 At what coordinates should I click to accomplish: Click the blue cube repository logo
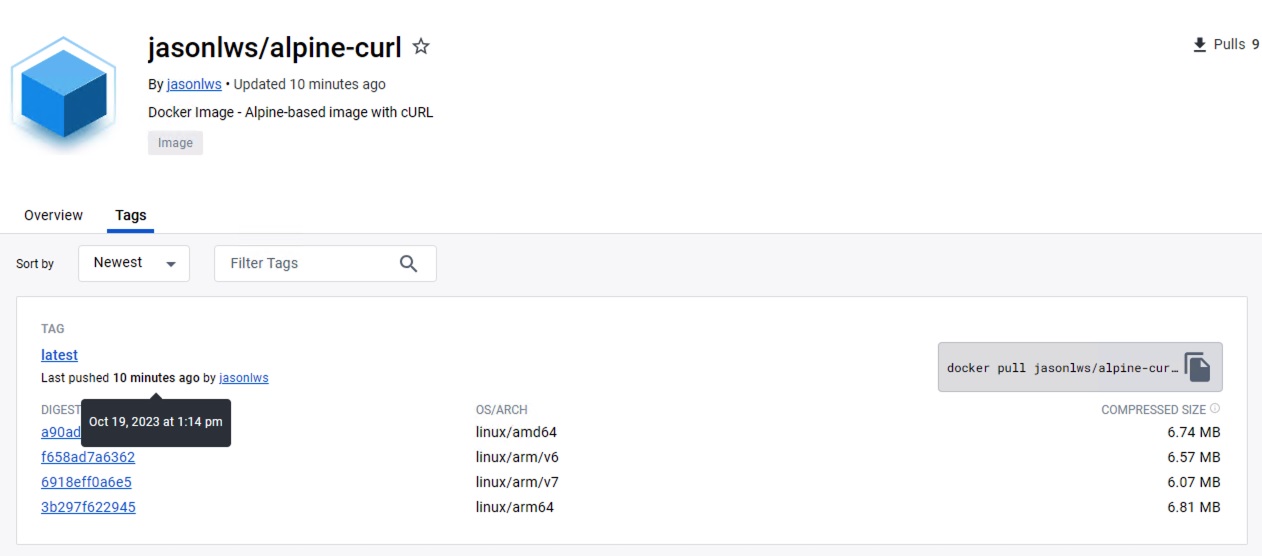[59, 95]
